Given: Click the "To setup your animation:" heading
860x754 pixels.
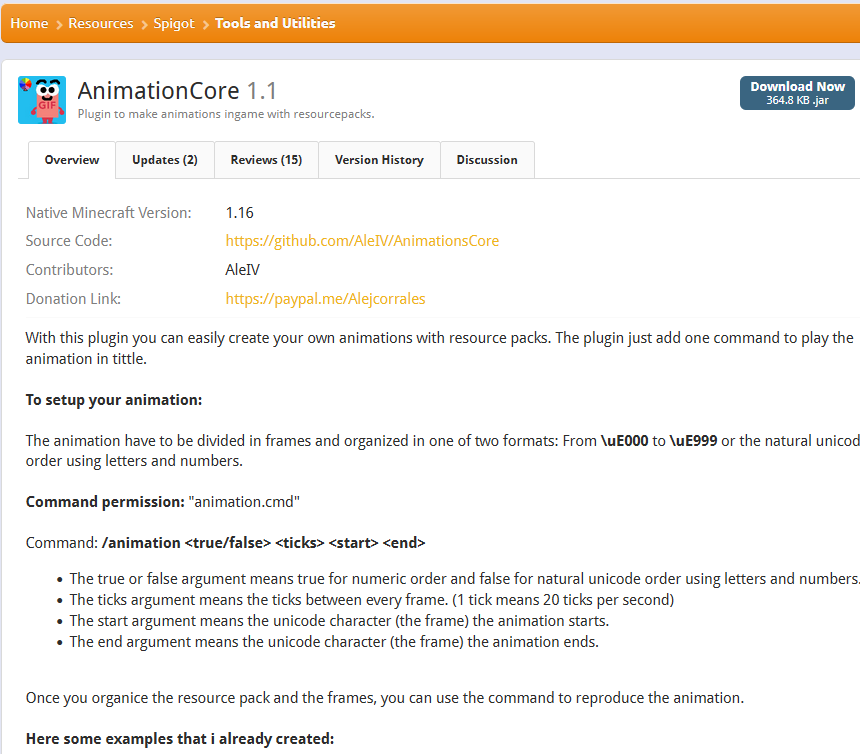Looking at the screenshot, I should [114, 400].
